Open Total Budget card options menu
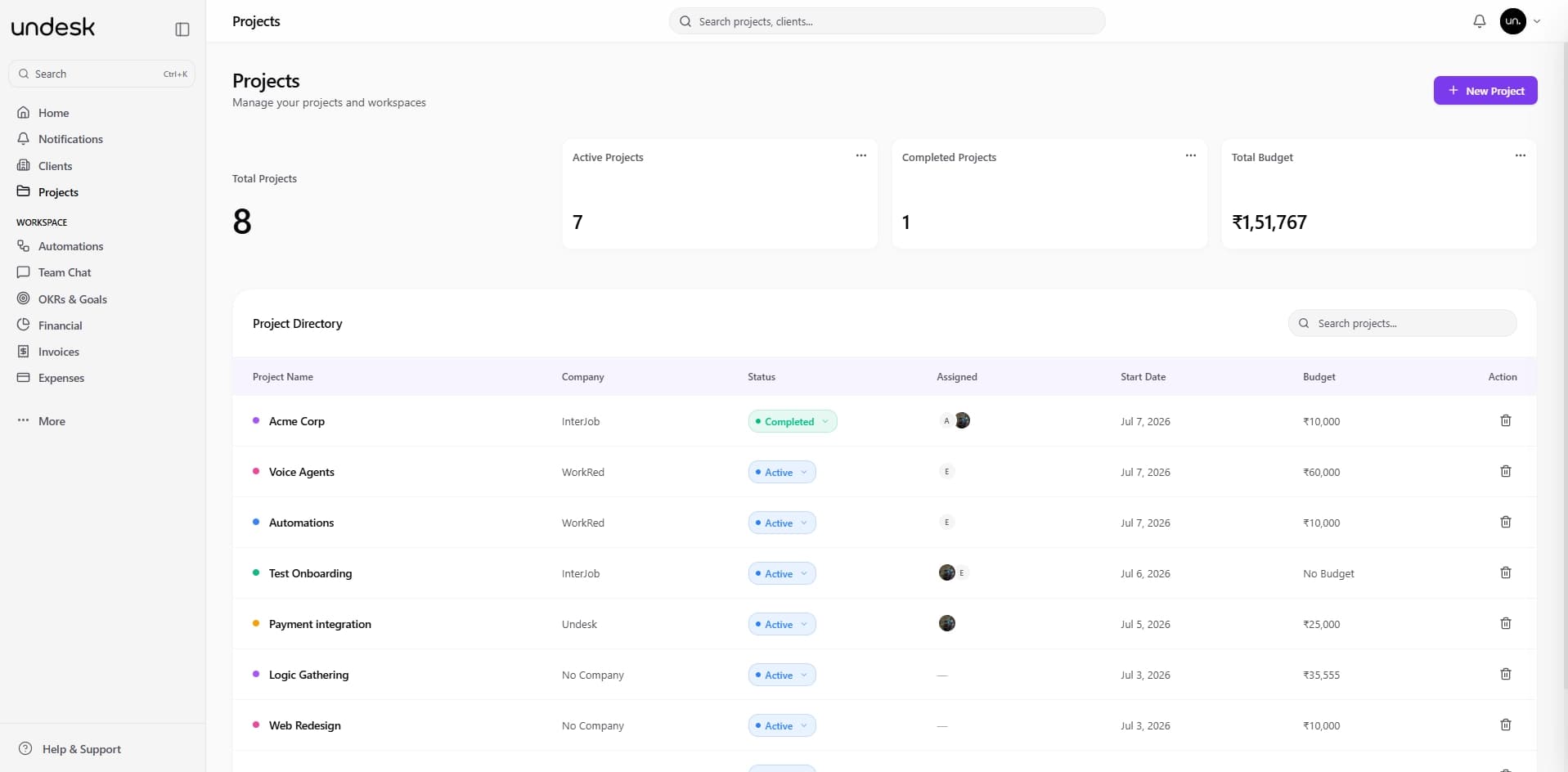The height and width of the screenshot is (772, 1568). [1520, 155]
